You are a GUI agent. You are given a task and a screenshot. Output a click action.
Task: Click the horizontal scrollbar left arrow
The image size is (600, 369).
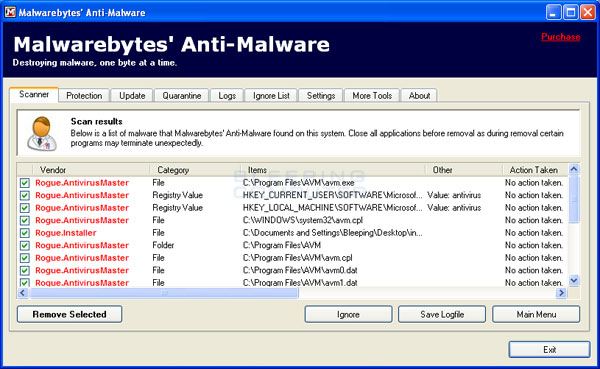tap(22, 293)
